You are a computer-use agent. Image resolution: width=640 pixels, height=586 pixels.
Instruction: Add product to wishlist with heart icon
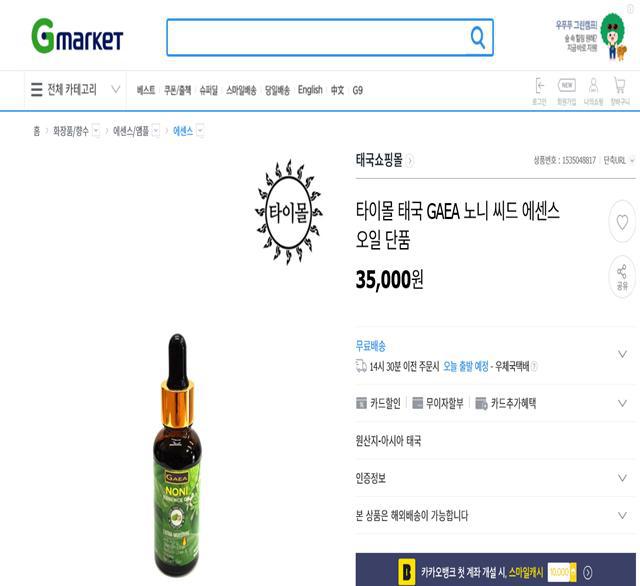622,222
